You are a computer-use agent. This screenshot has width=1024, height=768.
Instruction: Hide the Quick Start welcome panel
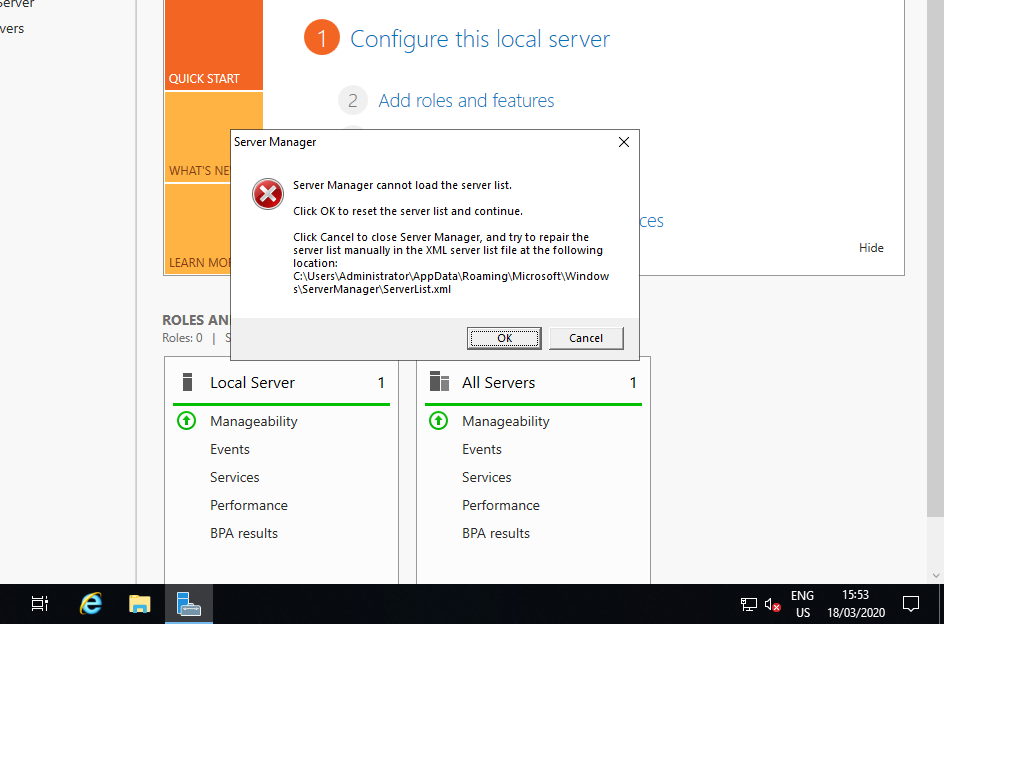[871, 248]
